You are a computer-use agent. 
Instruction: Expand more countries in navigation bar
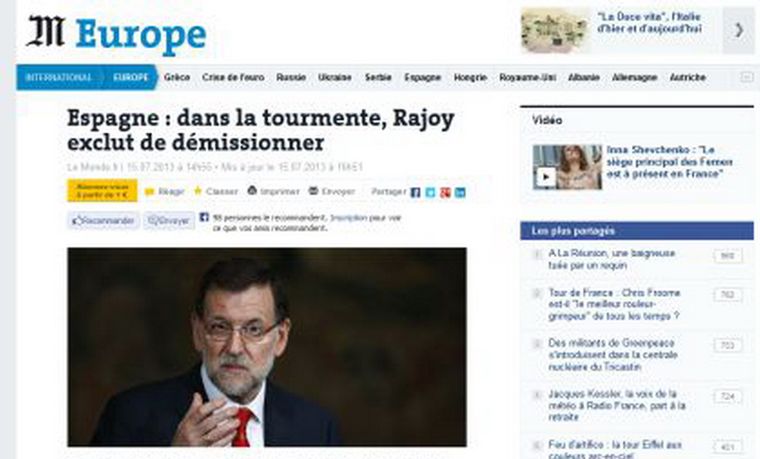[x=747, y=77]
